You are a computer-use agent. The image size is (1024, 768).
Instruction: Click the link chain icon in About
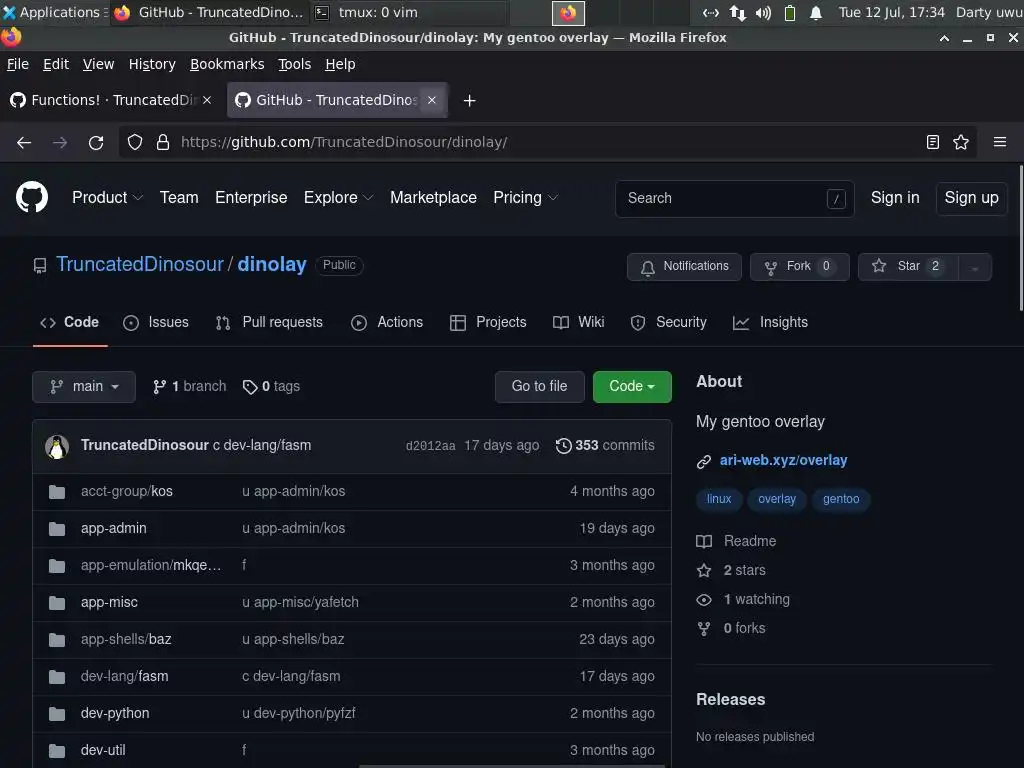[703, 462]
